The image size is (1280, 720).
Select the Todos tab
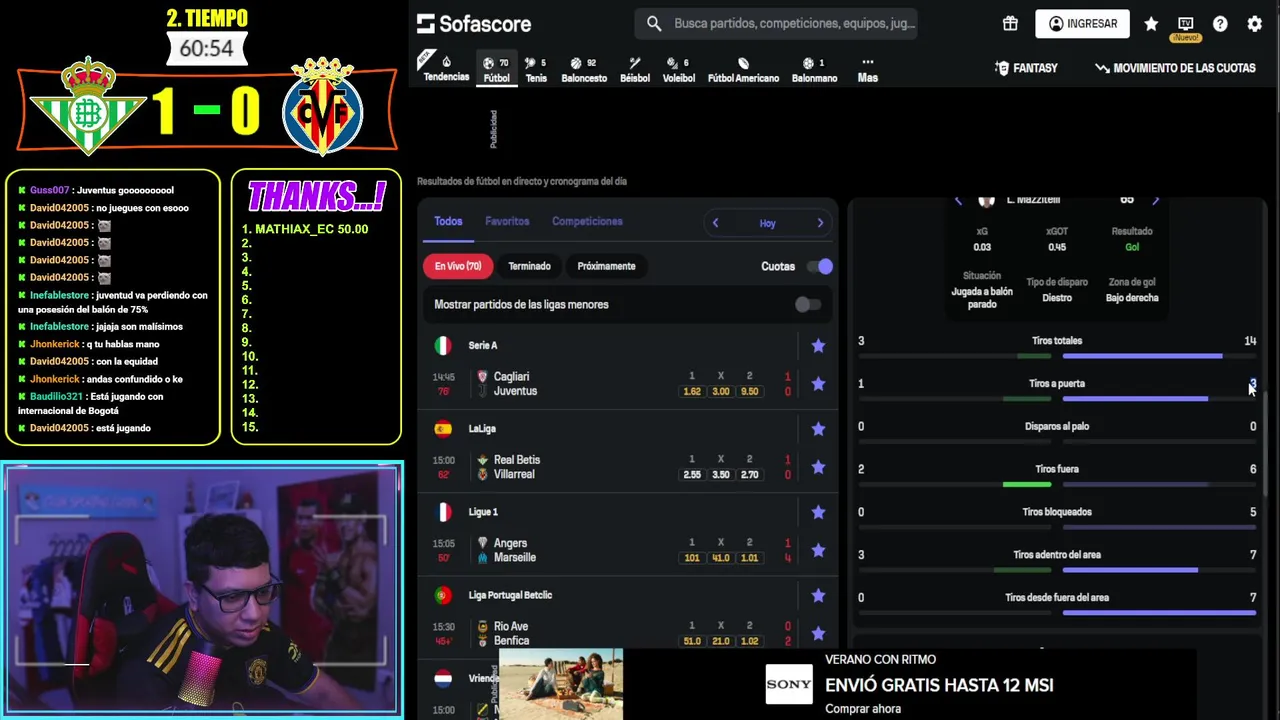click(448, 221)
